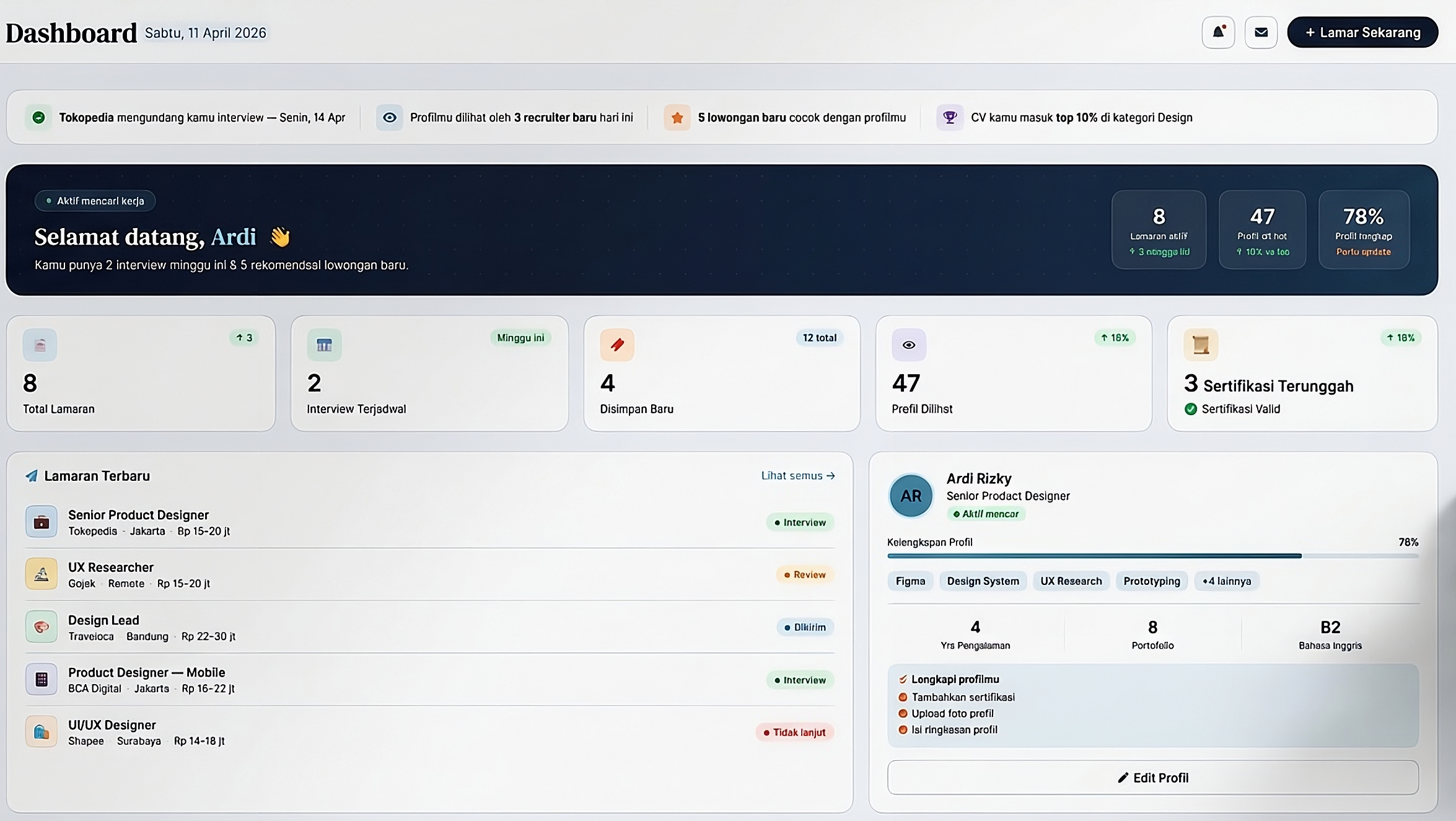Click the Isi ringkasan profil checklist item
The image size is (1456, 821).
pos(954,729)
